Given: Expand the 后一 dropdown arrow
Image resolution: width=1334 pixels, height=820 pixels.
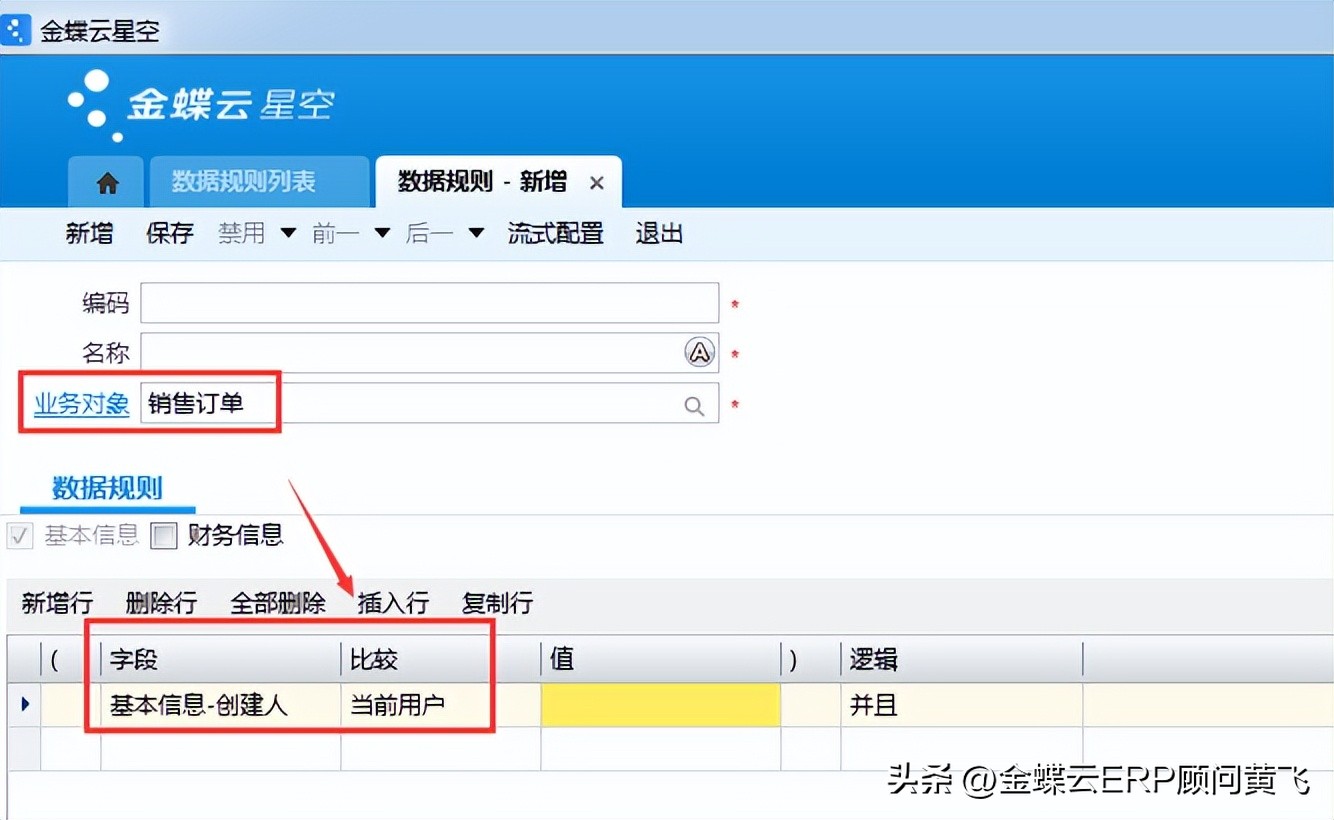Looking at the screenshot, I should coord(476,233).
